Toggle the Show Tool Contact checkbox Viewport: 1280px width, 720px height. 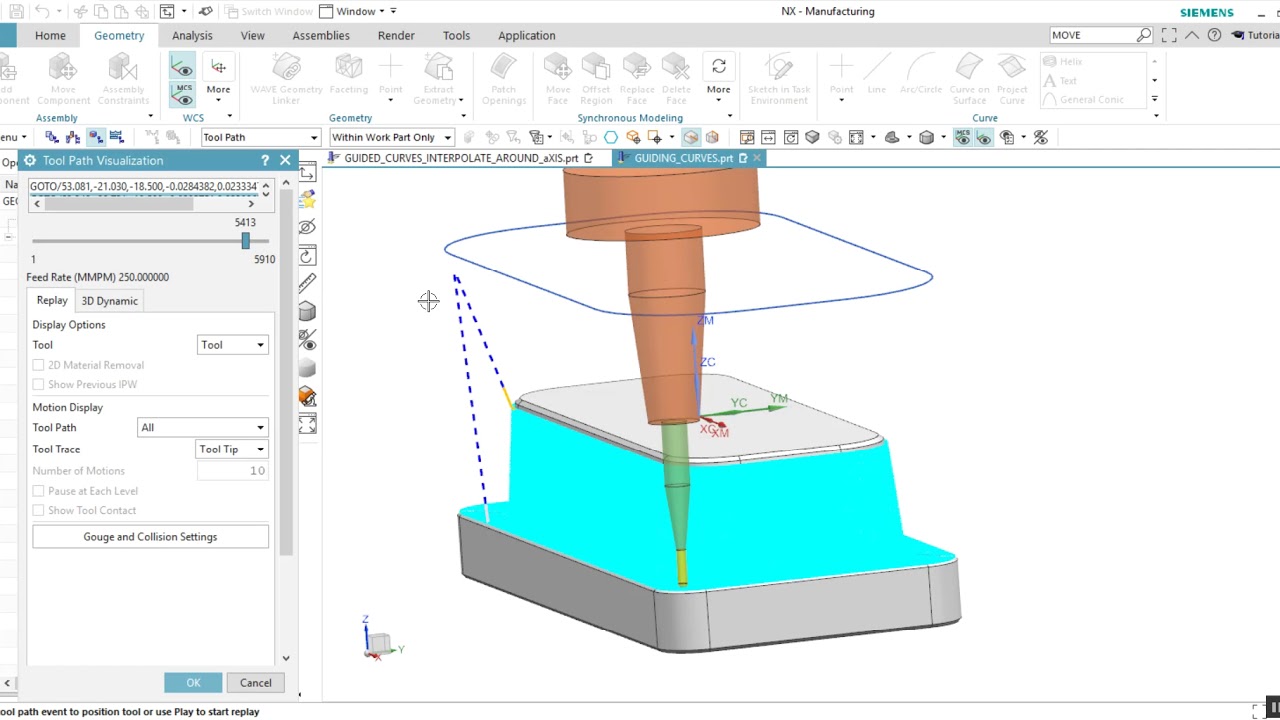click(x=38, y=510)
